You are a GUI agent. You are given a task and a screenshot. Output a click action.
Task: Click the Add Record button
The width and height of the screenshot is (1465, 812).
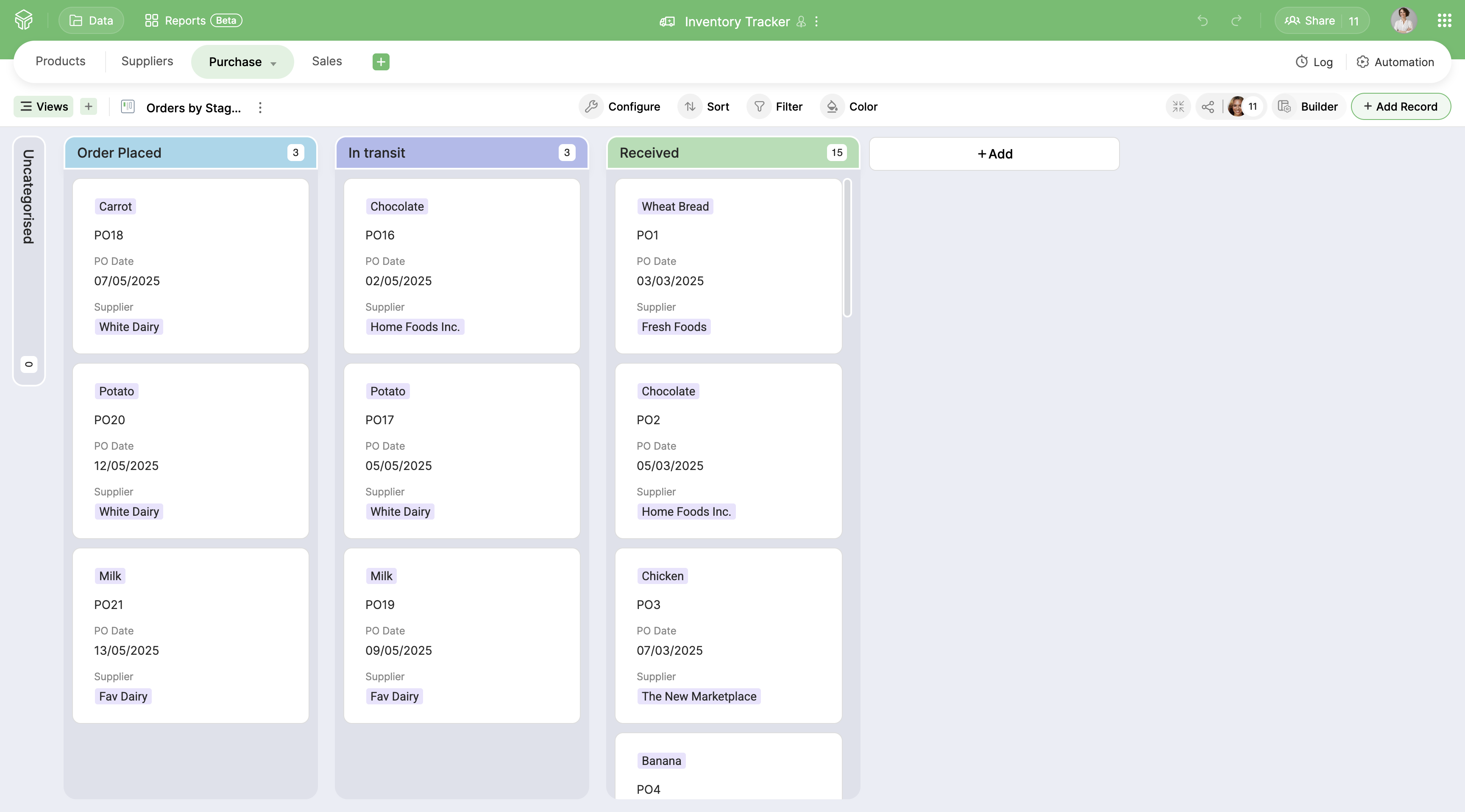(1401, 106)
